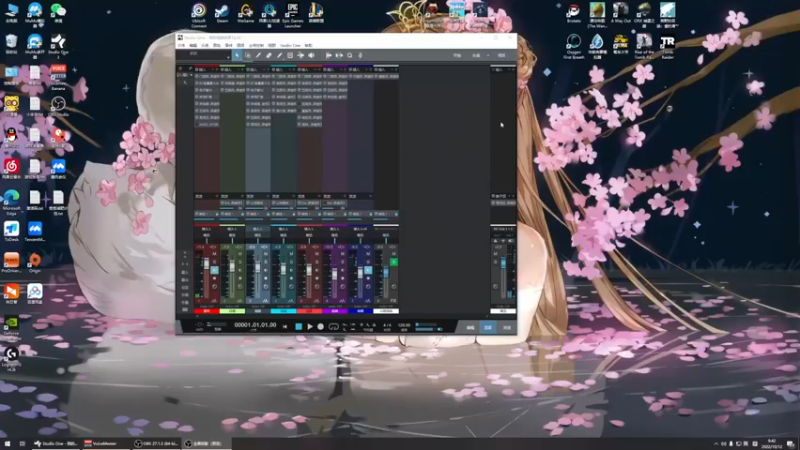
Task: Toggle monitor button on blue channel 7
Action: point(368,270)
